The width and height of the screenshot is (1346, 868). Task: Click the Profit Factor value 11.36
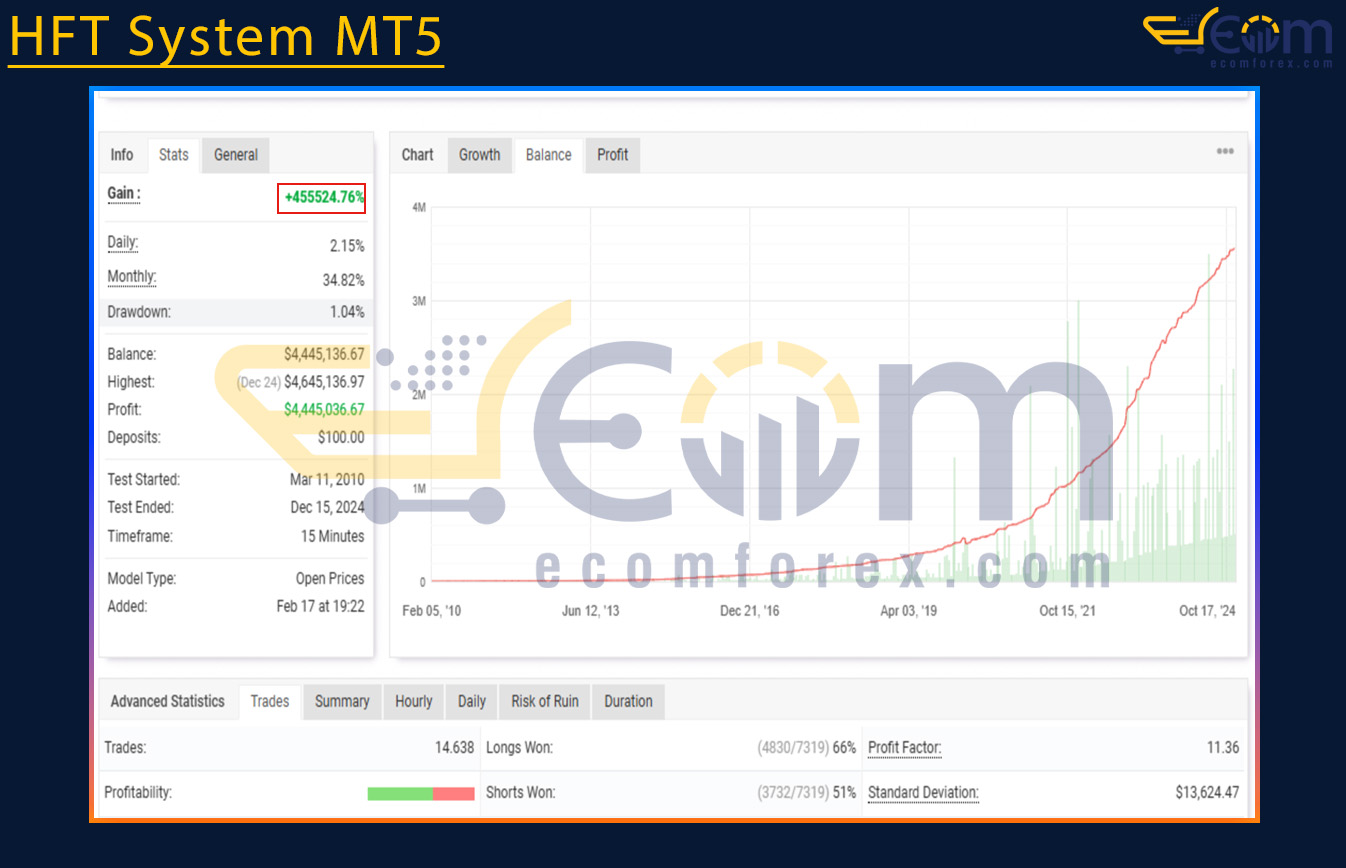1223,748
